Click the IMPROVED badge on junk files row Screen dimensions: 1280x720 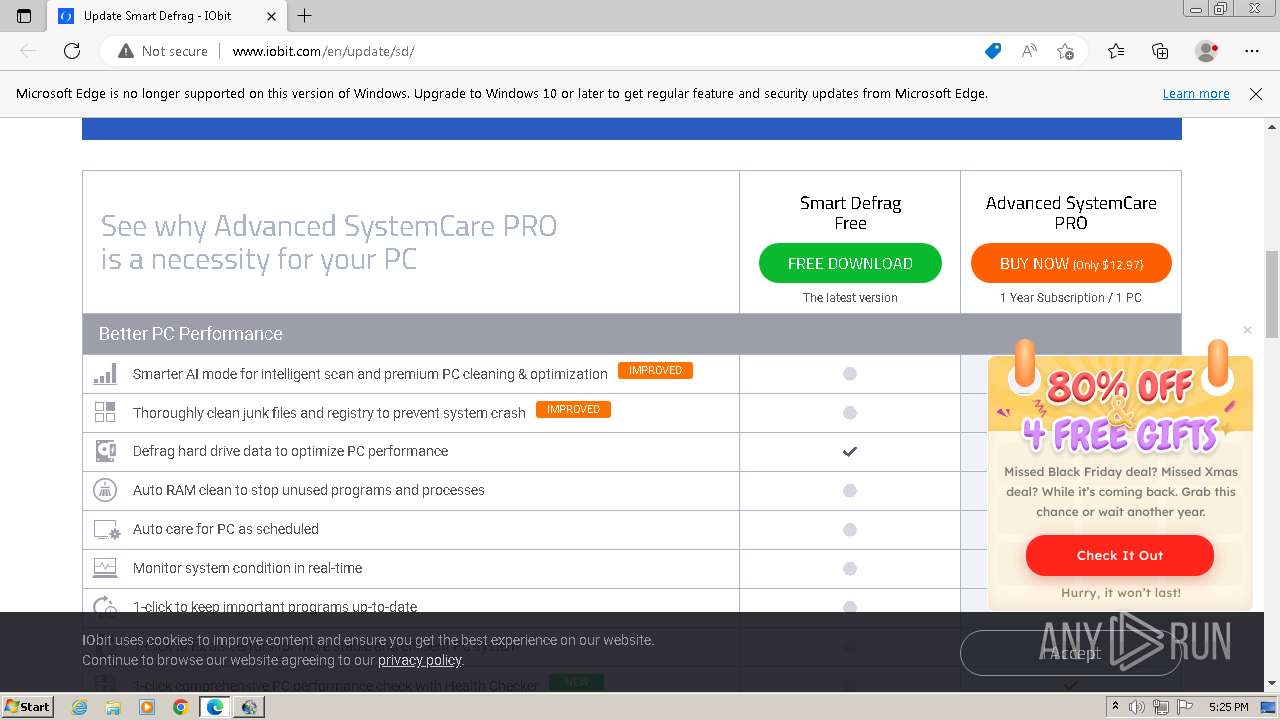(x=573, y=409)
